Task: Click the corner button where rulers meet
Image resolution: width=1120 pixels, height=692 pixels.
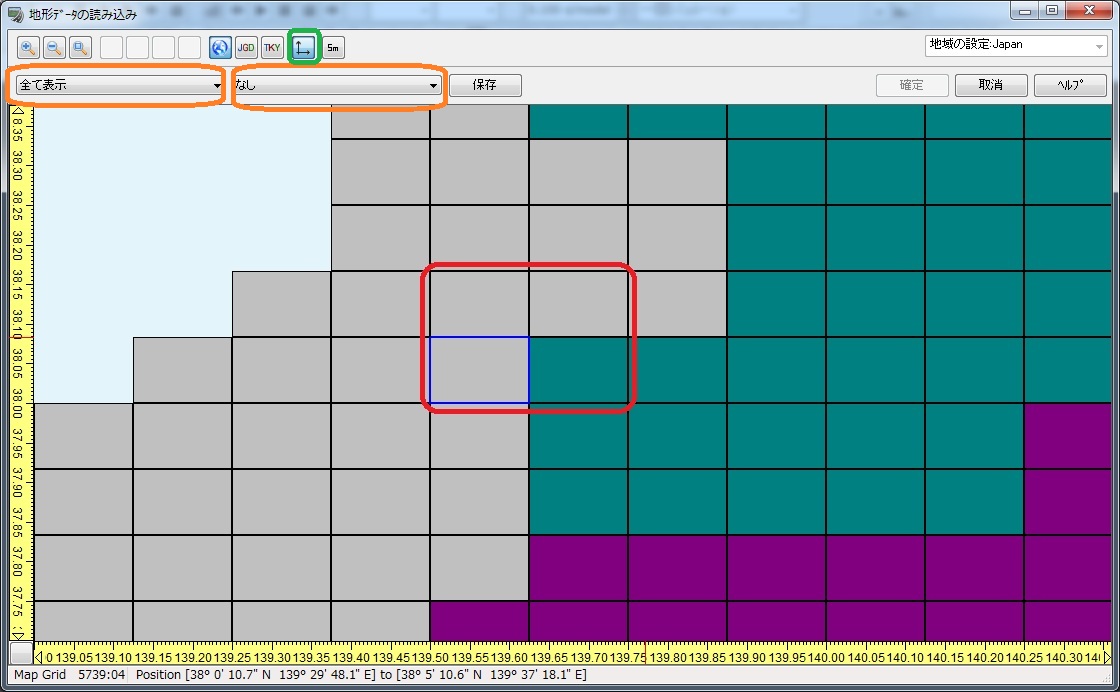Action: click(x=21, y=653)
